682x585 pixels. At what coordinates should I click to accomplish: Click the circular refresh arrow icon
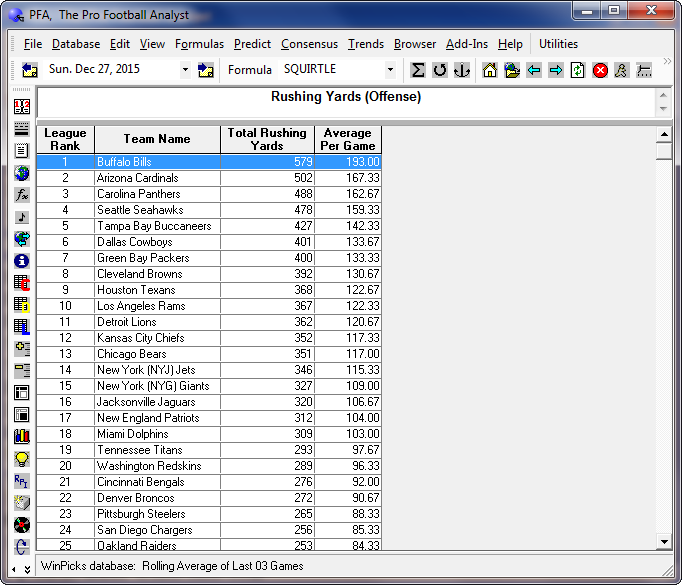tap(440, 70)
